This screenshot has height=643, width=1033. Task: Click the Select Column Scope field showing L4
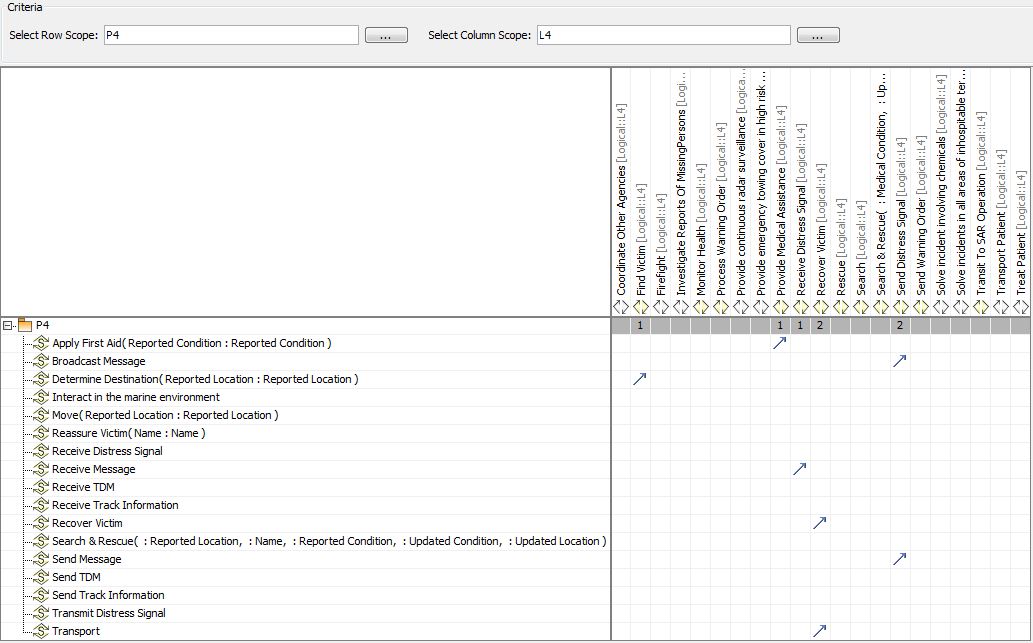663,34
